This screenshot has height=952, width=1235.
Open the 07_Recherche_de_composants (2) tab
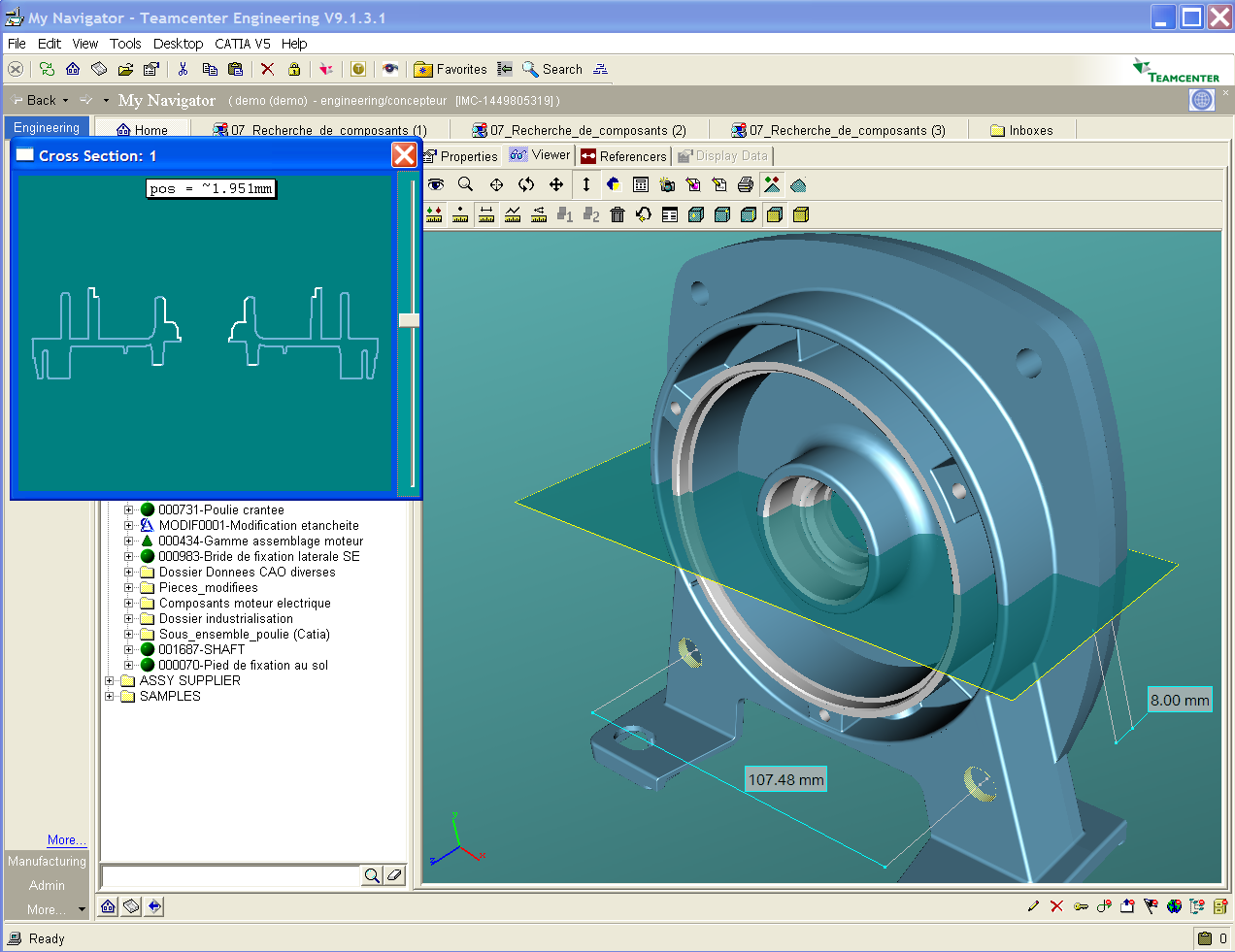[579, 130]
